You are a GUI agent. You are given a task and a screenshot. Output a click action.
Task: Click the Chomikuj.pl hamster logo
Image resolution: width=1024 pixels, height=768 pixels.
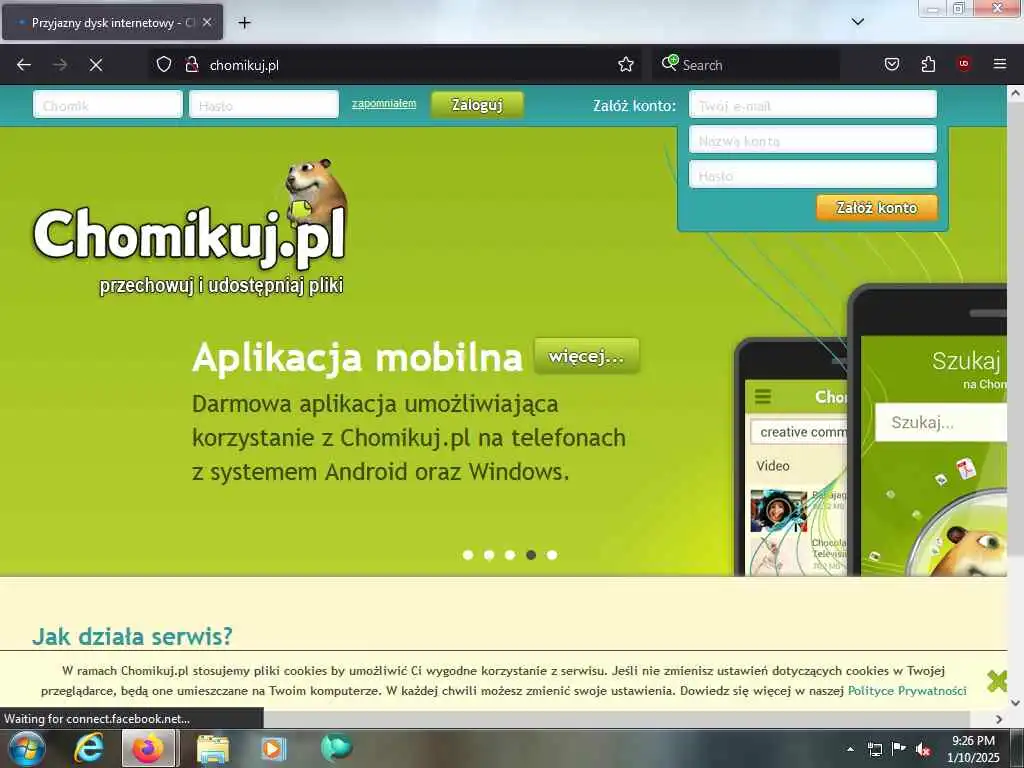pyautogui.click(x=189, y=227)
